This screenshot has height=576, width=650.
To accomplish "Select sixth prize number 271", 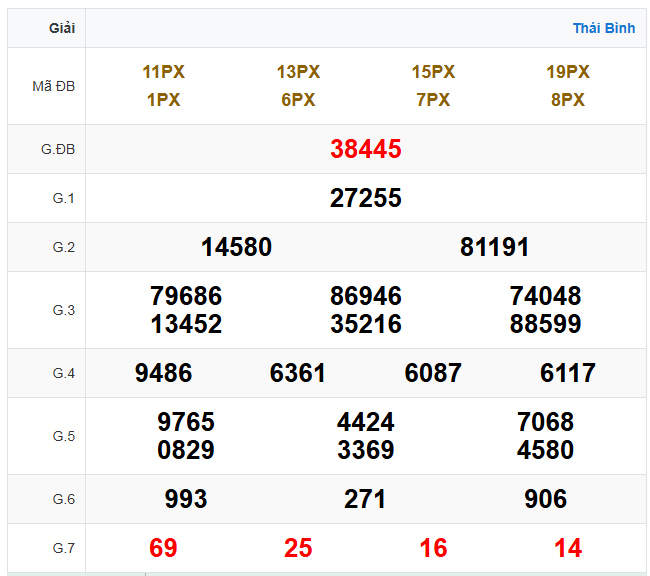I will pos(366,499).
